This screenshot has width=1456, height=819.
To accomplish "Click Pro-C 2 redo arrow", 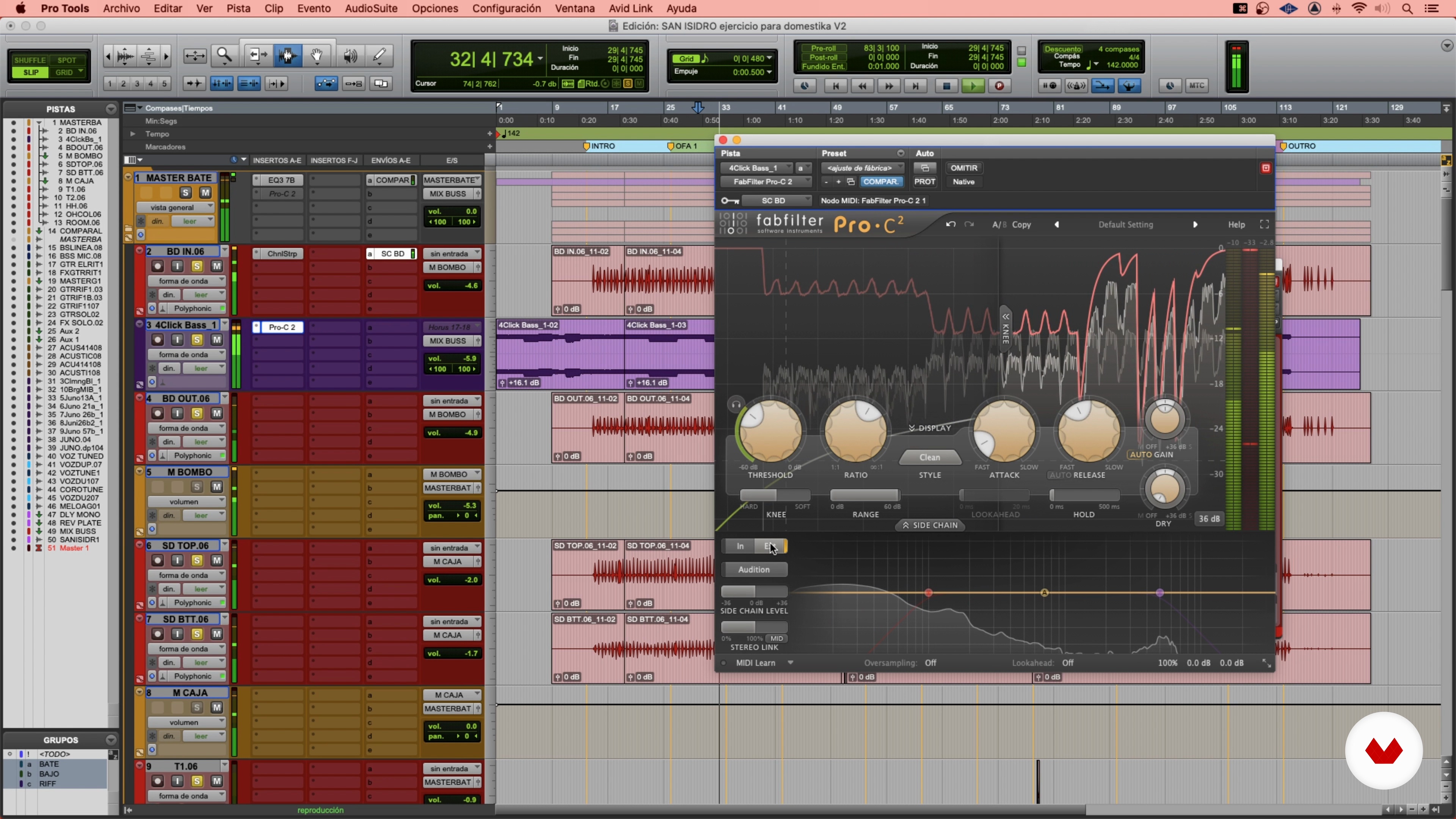I will 970,224.
